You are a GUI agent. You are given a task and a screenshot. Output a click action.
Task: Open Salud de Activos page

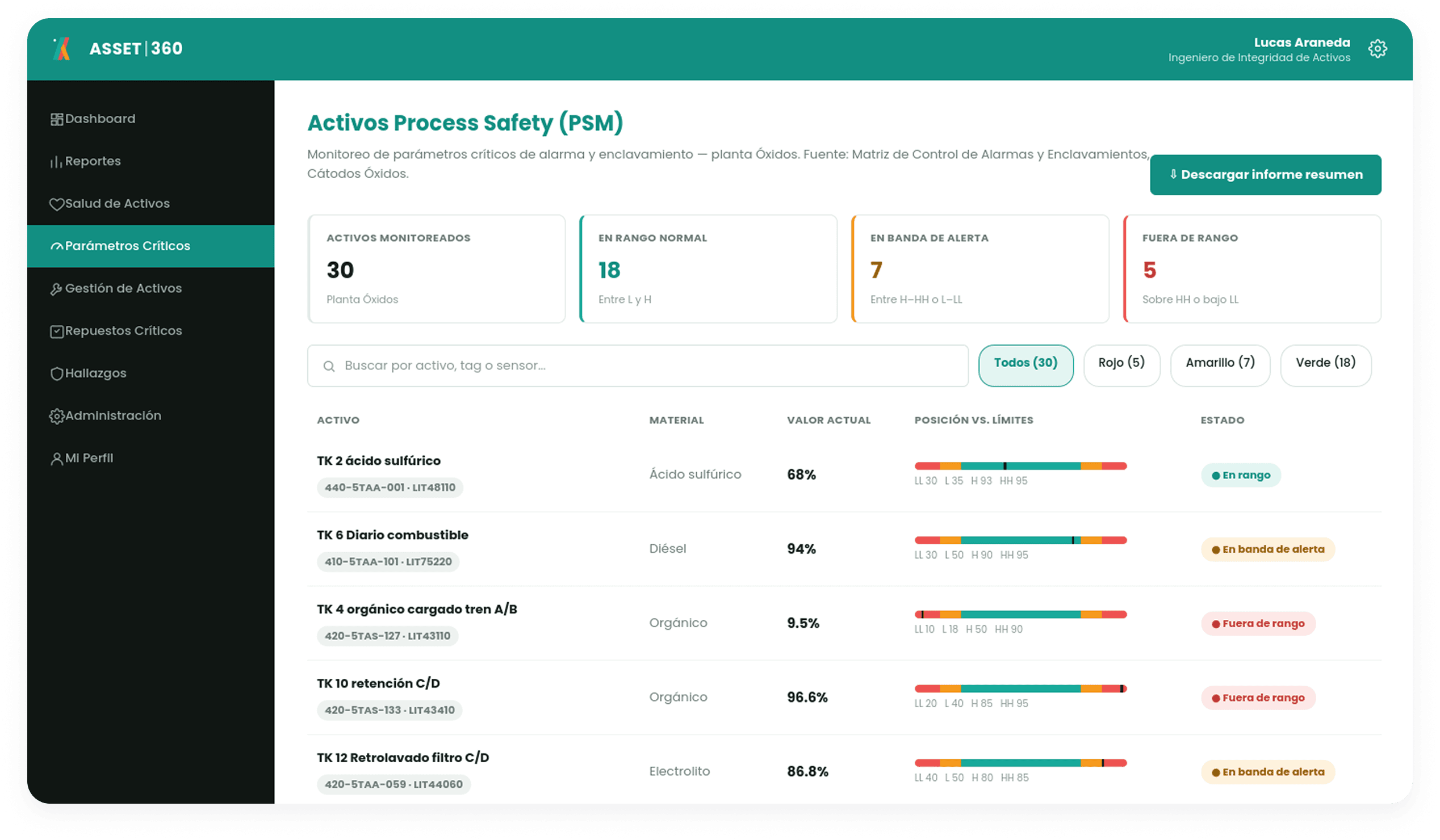(x=151, y=204)
